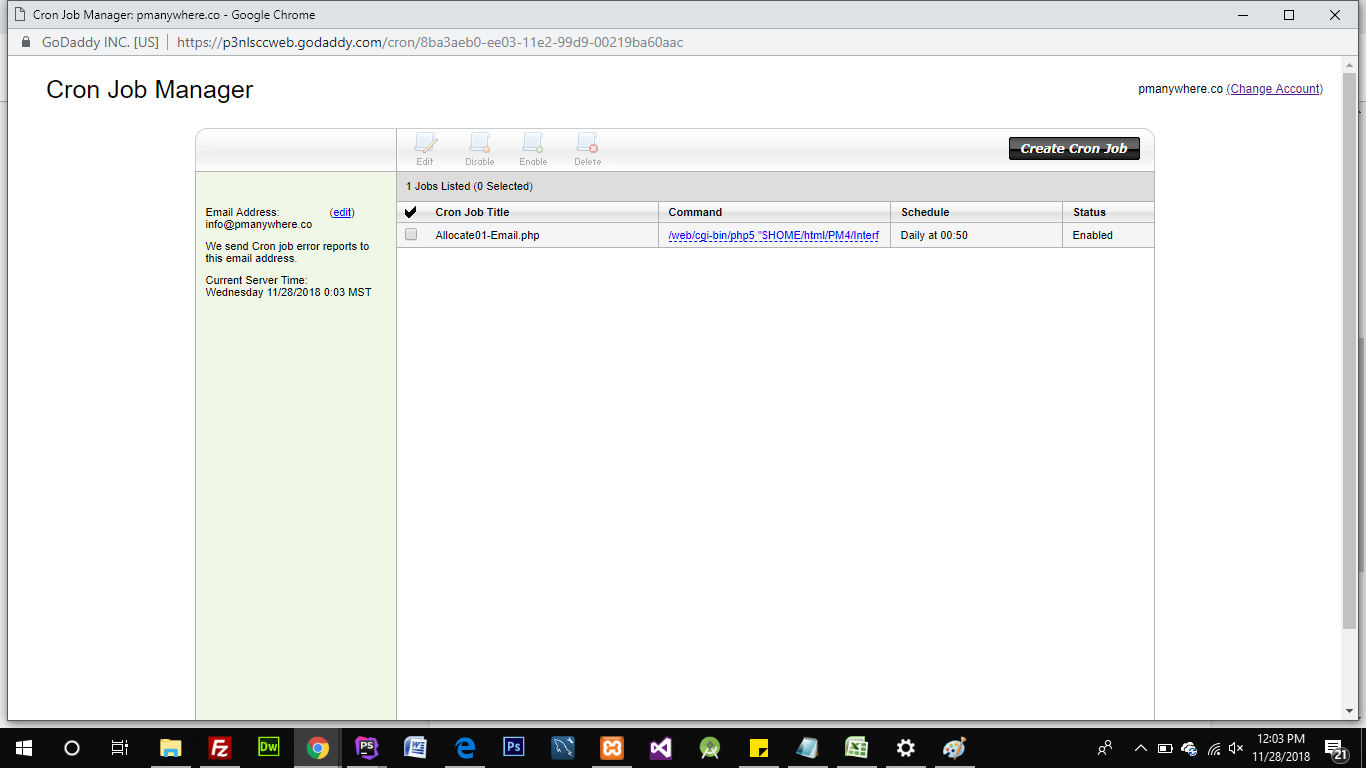
Task: Tick the Allocate01-Email.php job checkbox
Action: (x=411, y=235)
